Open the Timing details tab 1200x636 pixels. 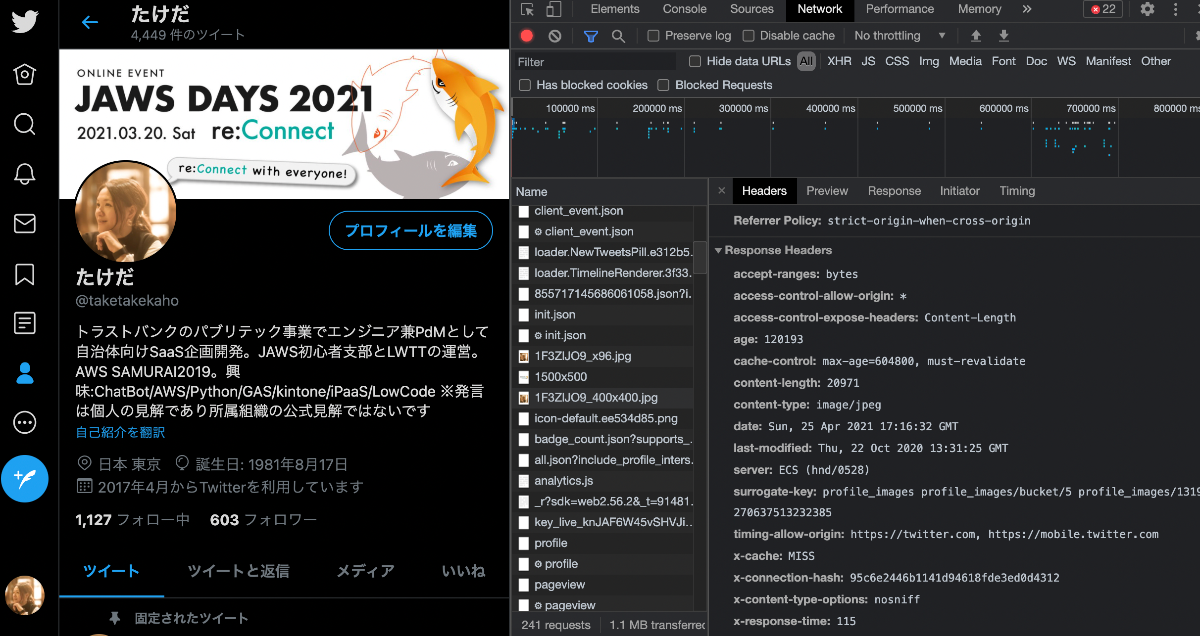tap(1017, 191)
